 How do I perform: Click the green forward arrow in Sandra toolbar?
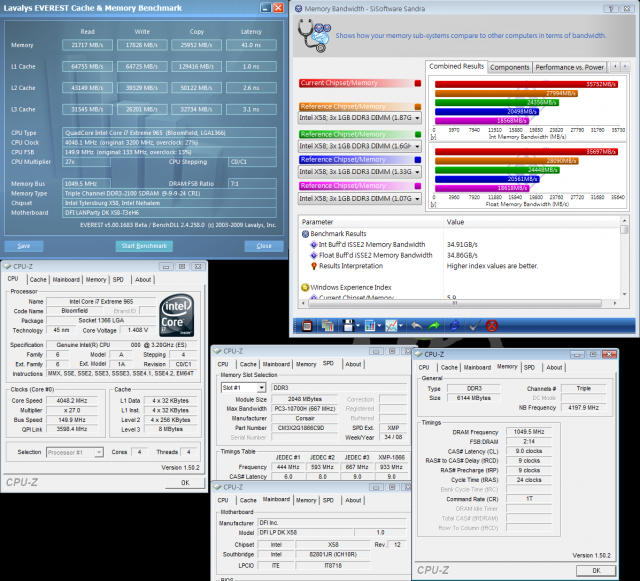point(434,326)
